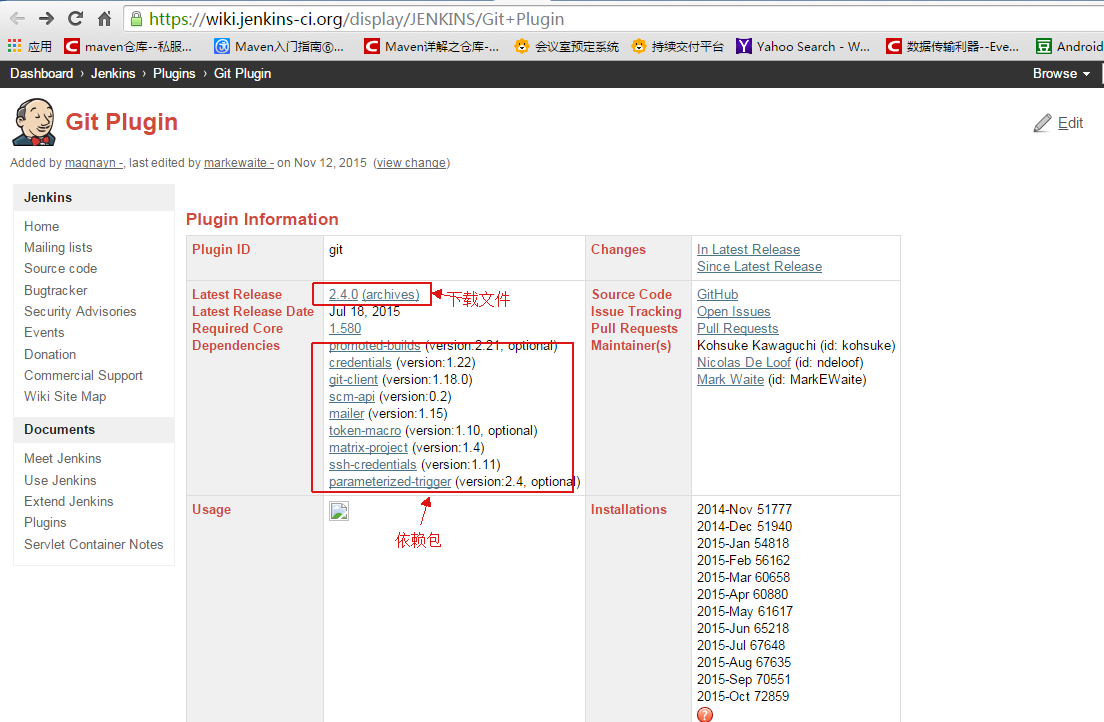Open magnayn author profile link
This screenshot has width=1104, height=722.
click(94, 163)
